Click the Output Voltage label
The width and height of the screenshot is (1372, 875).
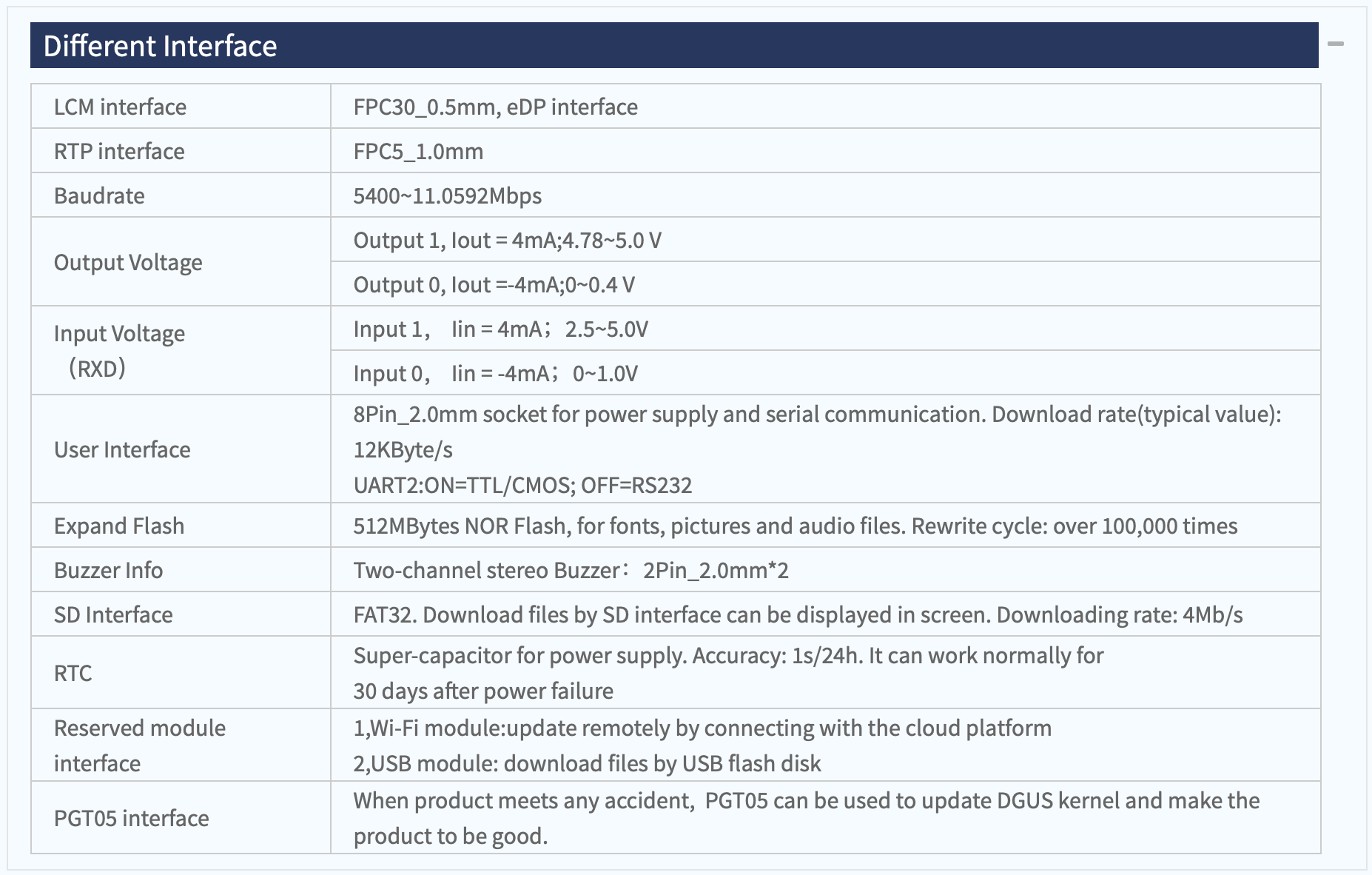pyautogui.click(x=128, y=262)
